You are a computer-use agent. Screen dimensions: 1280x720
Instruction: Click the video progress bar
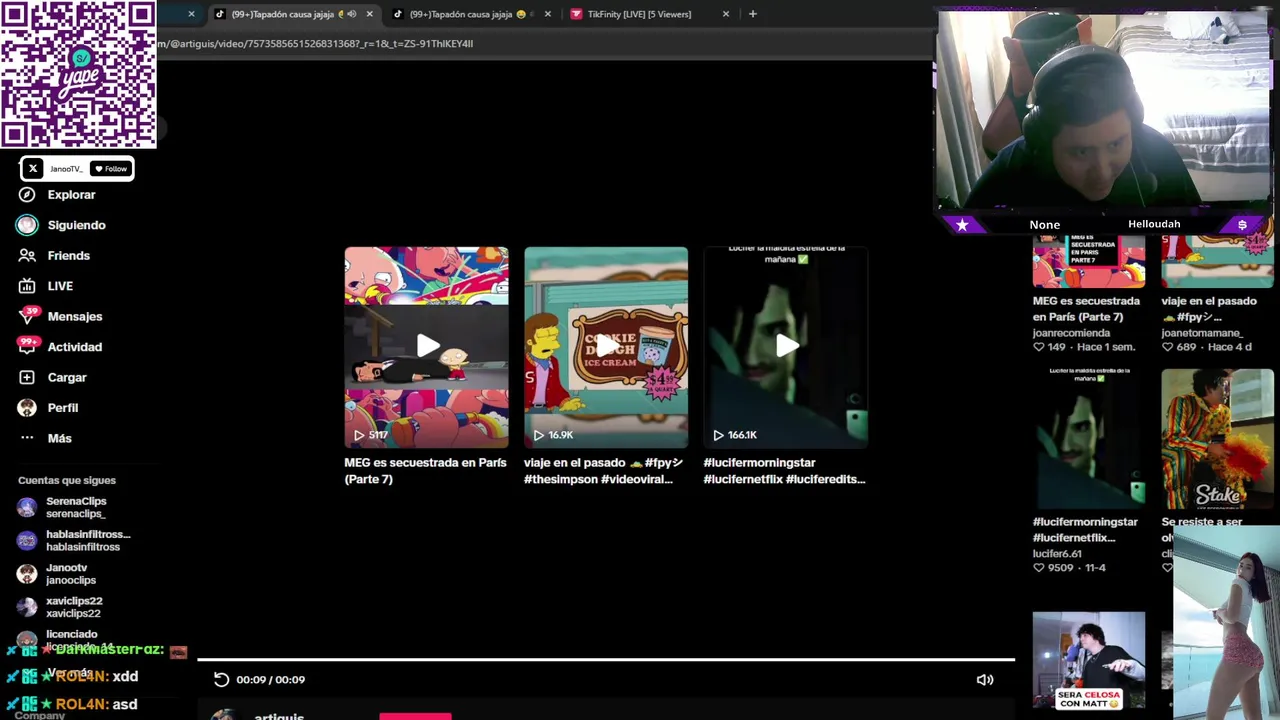(606, 660)
